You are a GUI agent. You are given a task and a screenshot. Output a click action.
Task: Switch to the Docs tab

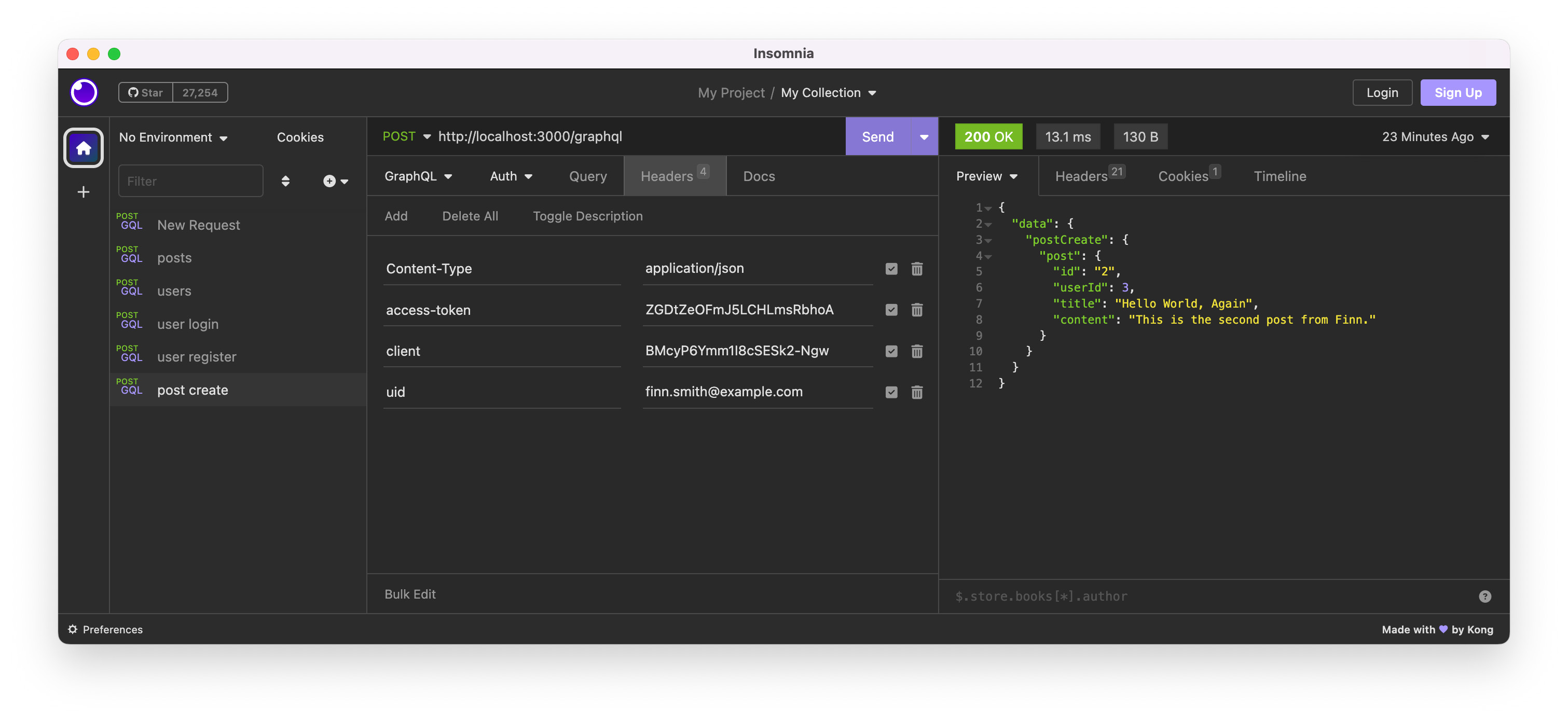pos(759,176)
